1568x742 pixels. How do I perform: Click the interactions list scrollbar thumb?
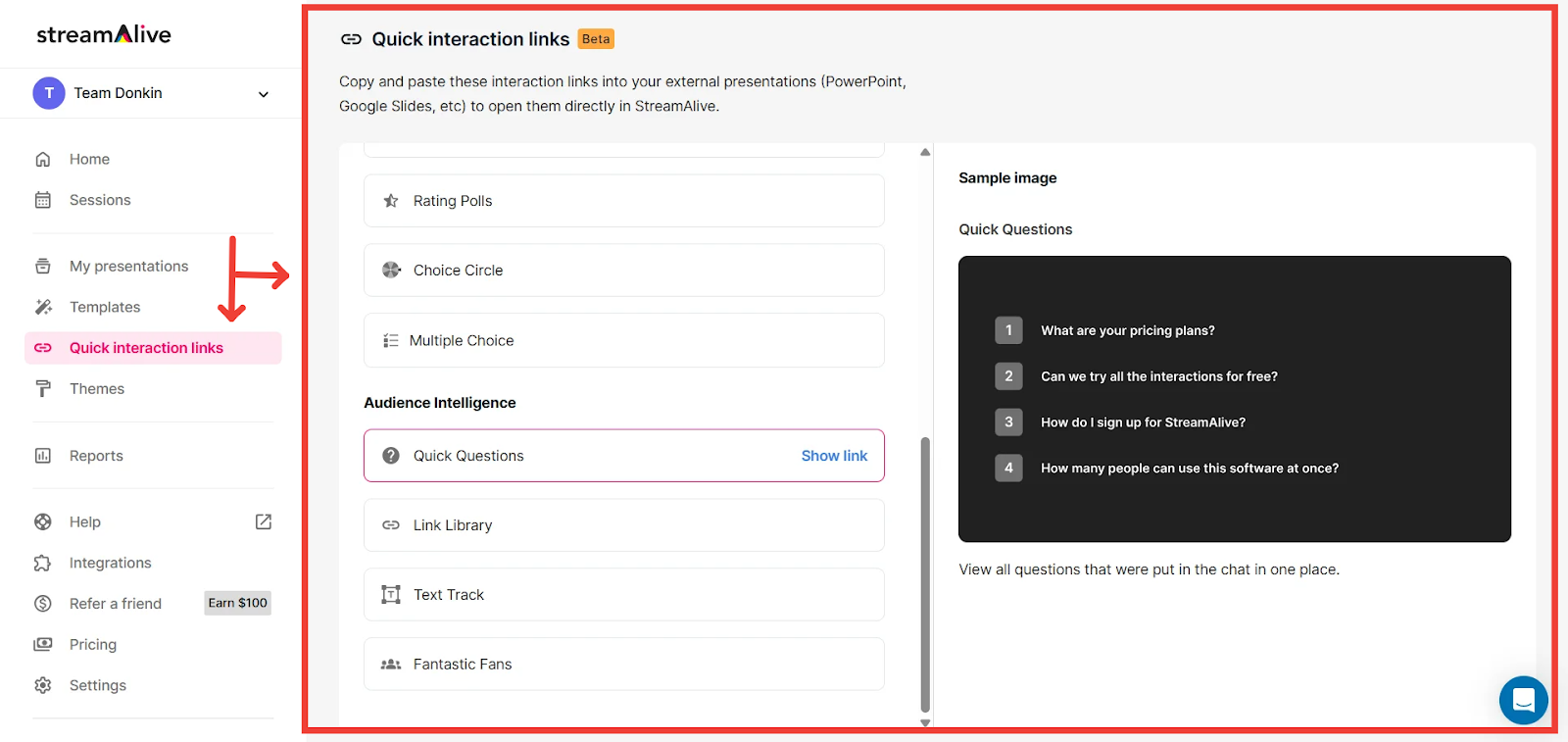(x=925, y=575)
